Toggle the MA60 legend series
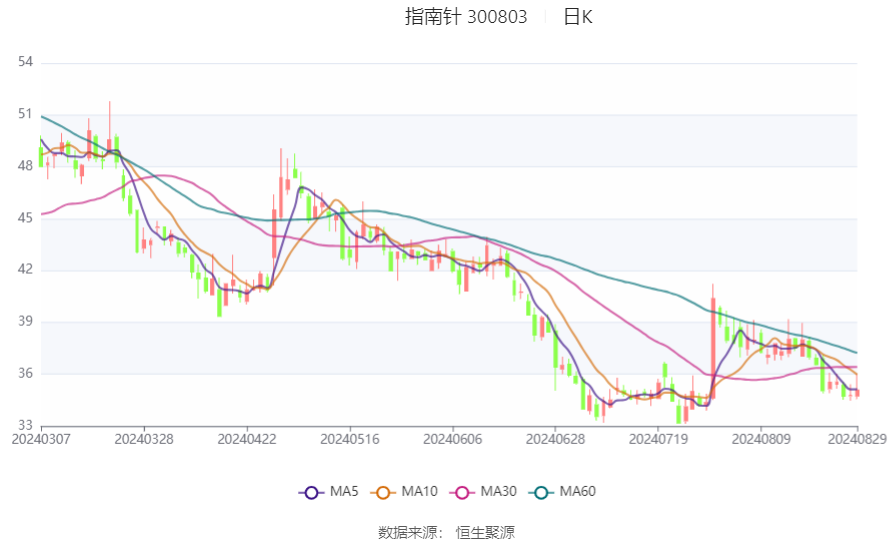 point(562,492)
